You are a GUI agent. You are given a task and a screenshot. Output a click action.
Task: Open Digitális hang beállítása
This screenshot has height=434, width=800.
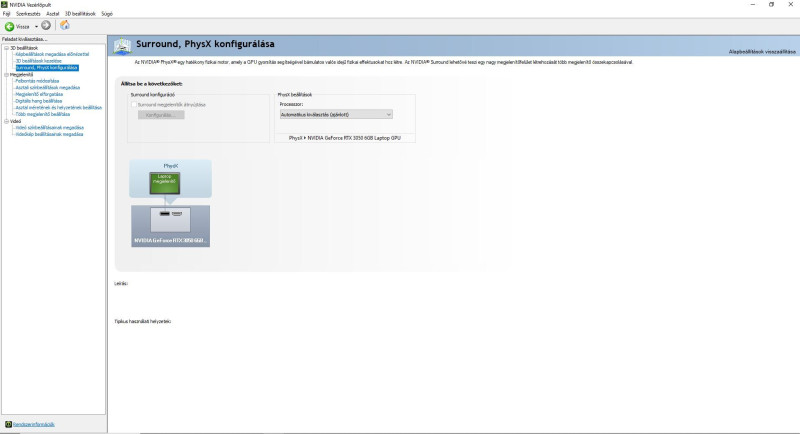click(38, 101)
